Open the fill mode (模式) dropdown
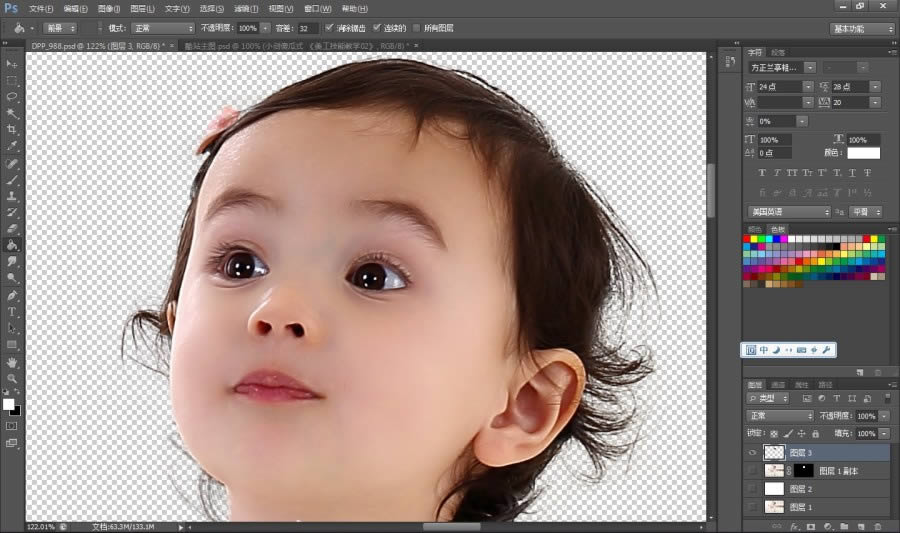900x533 pixels. 163,28
